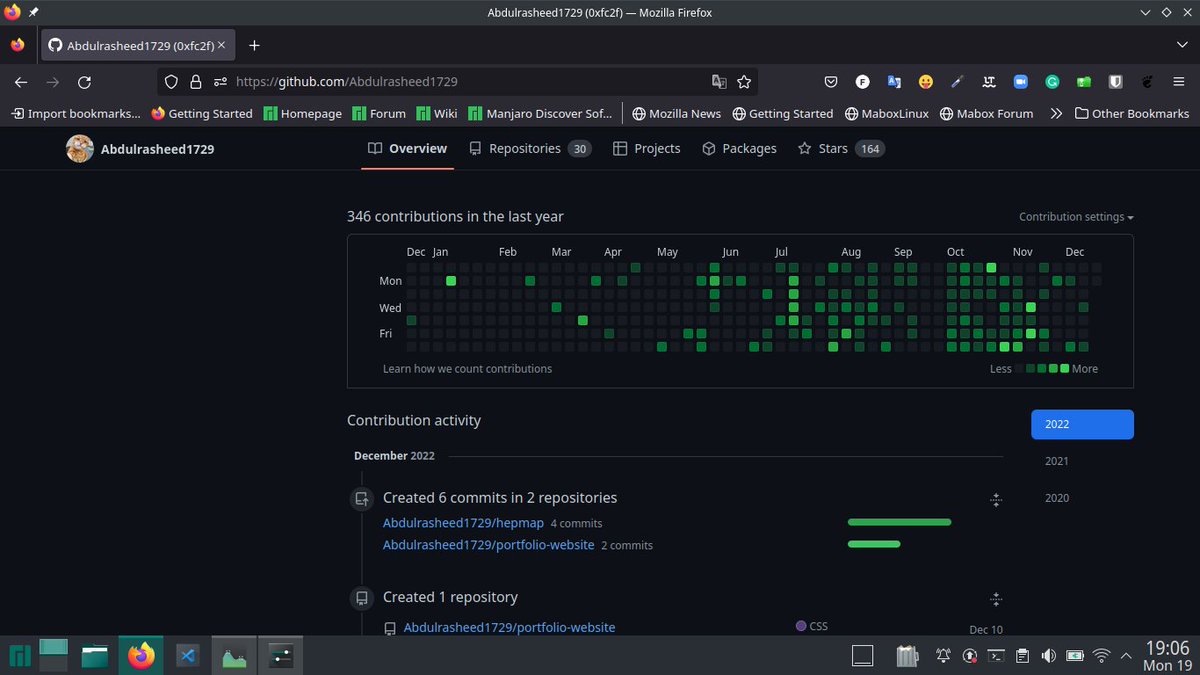The width and height of the screenshot is (1200, 675).
Task: Check battery status tray icon
Action: click(1075, 656)
